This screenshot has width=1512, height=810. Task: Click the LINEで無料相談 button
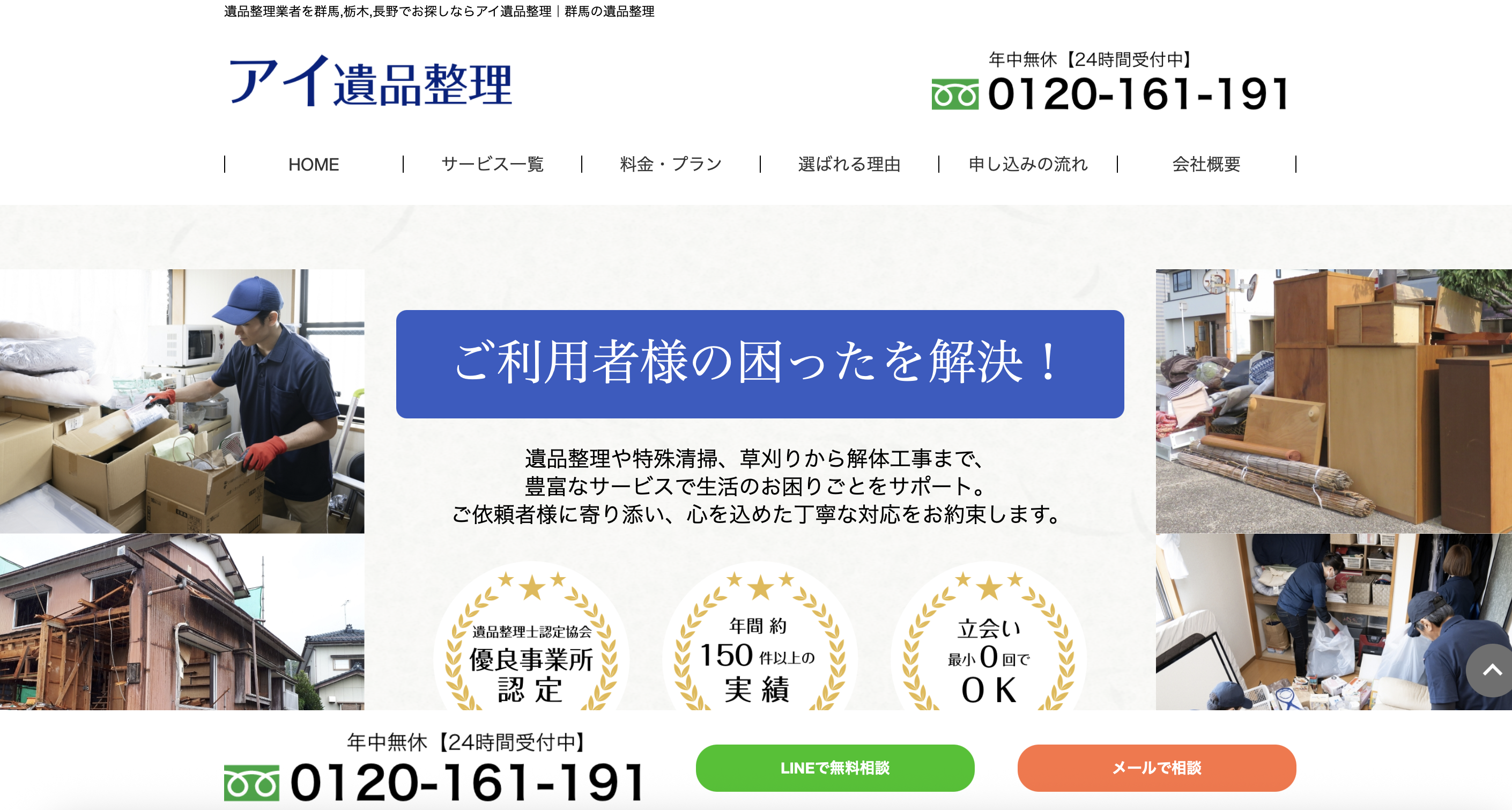[x=835, y=768]
